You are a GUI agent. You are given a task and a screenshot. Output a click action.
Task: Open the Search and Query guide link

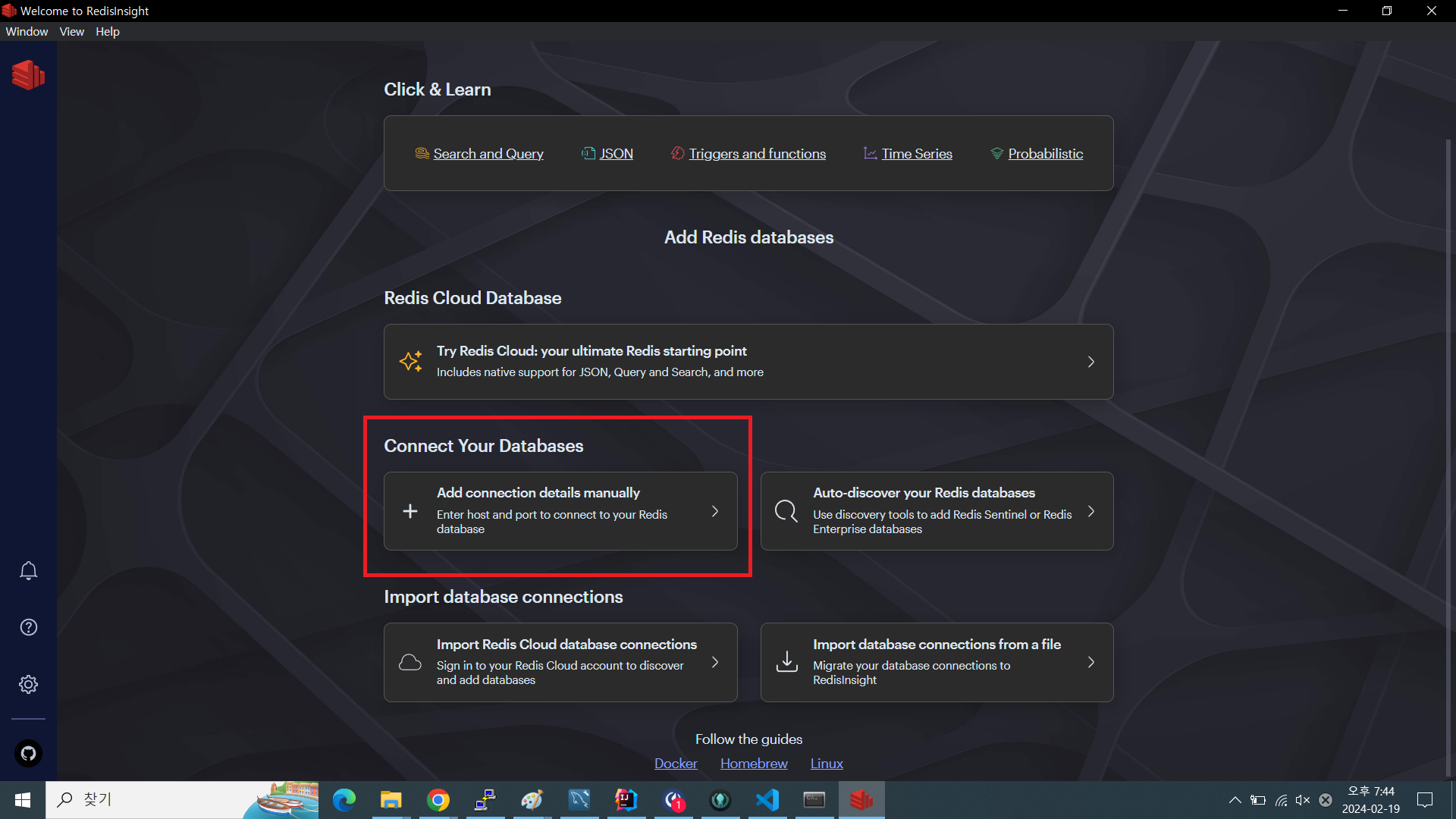coord(488,153)
